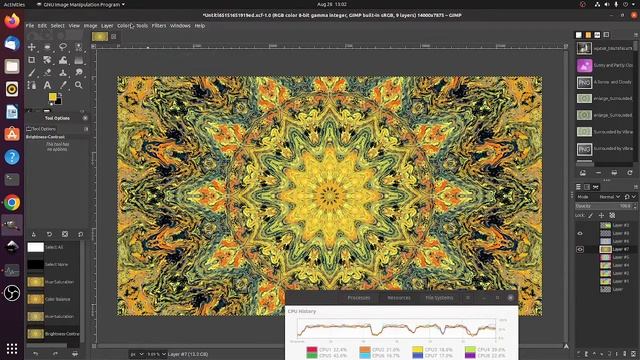The height and width of the screenshot is (360, 640).
Task: Select the Color Picker tool
Action: pyautogui.click(x=63, y=85)
